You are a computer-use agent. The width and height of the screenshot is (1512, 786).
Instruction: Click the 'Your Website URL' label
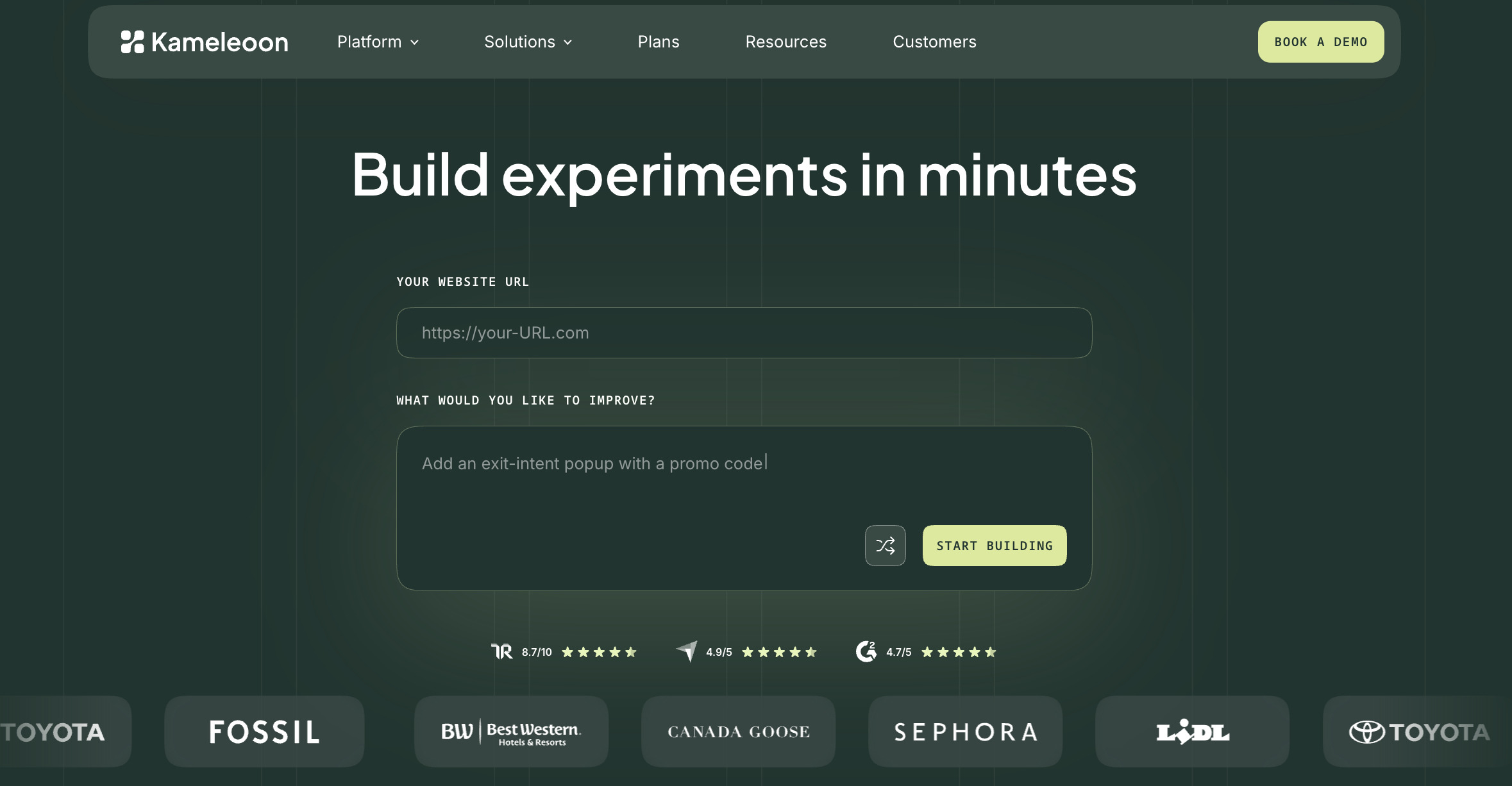(463, 282)
